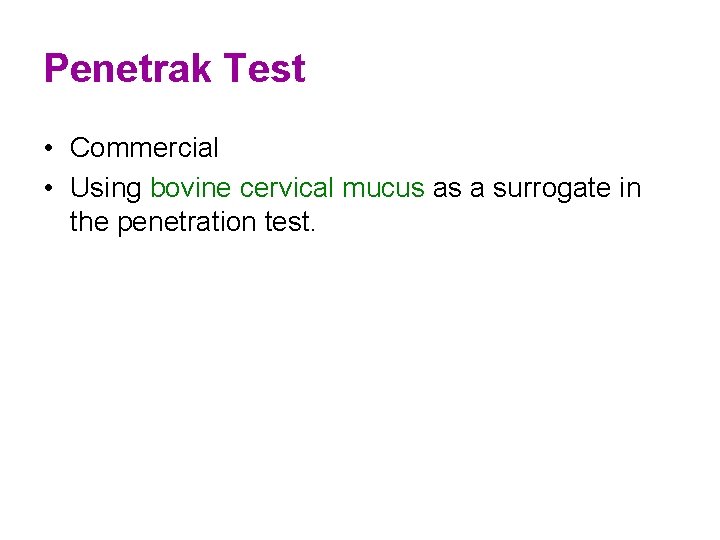
Task: Click the green word mucus
Action: coord(383,189)
